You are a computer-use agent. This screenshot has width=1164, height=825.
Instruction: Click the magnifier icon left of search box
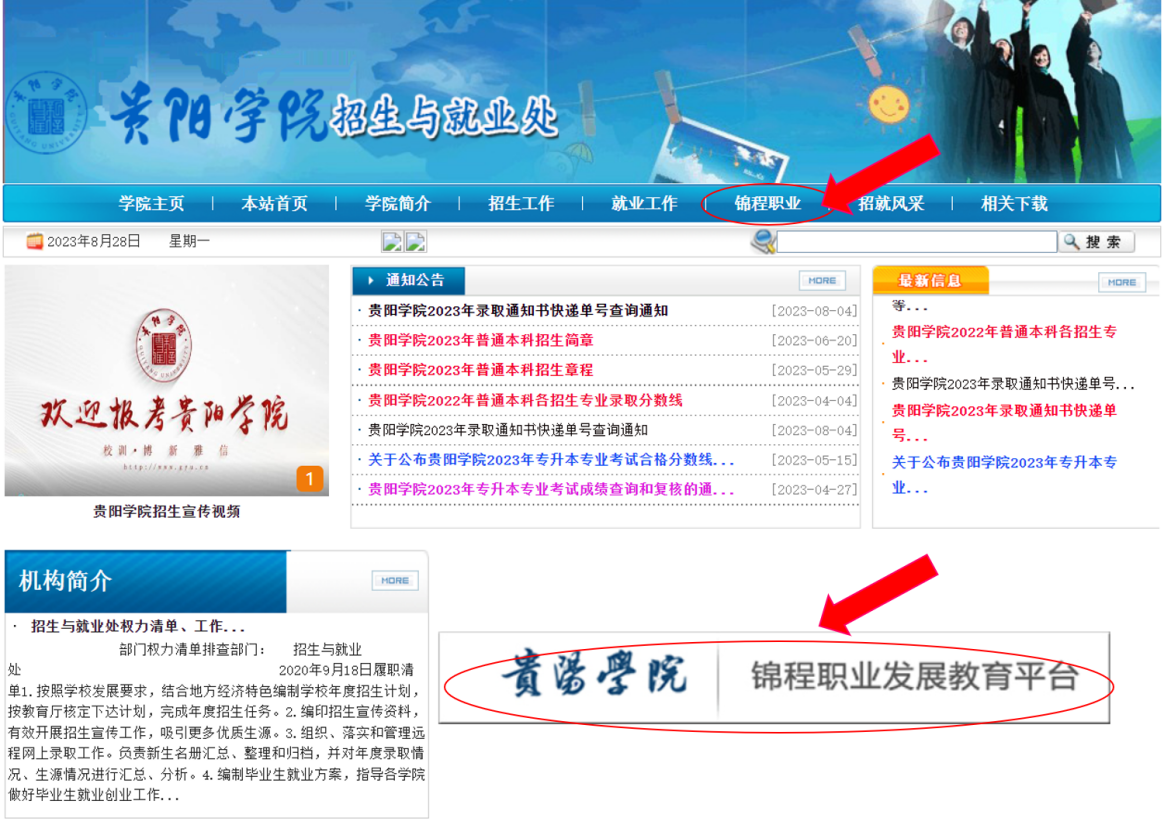click(x=764, y=241)
